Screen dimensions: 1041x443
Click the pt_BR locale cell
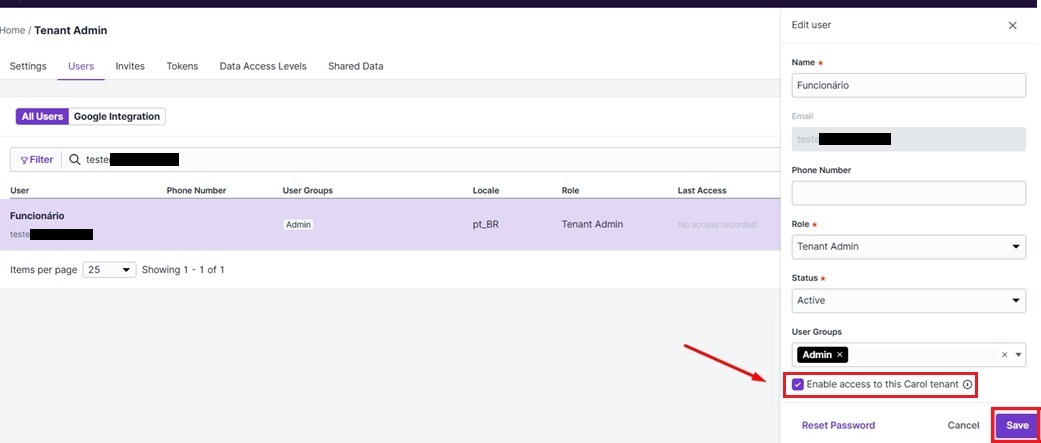point(485,224)
